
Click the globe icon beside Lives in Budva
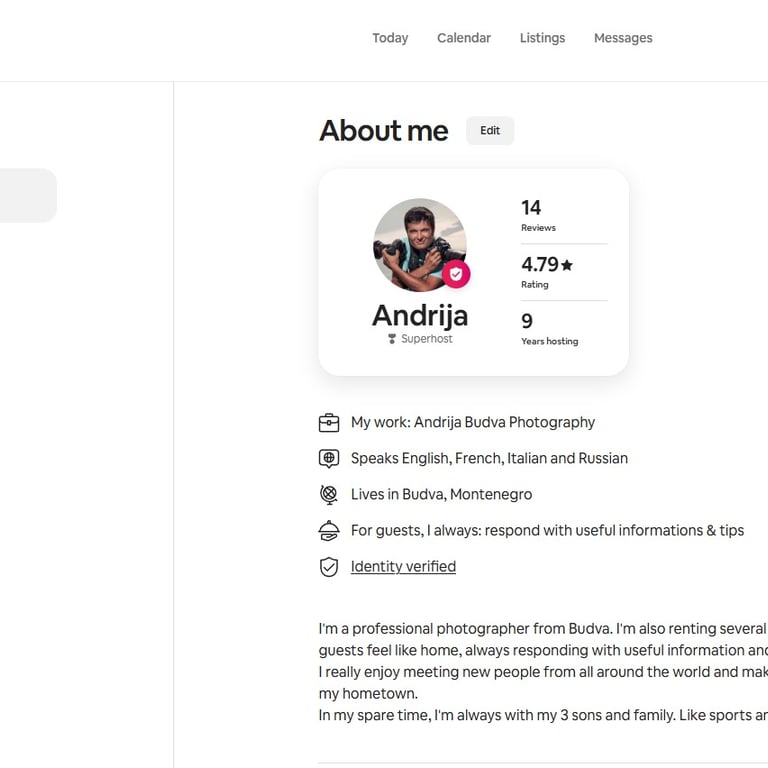pyautogui.click(x=329, y=495)
